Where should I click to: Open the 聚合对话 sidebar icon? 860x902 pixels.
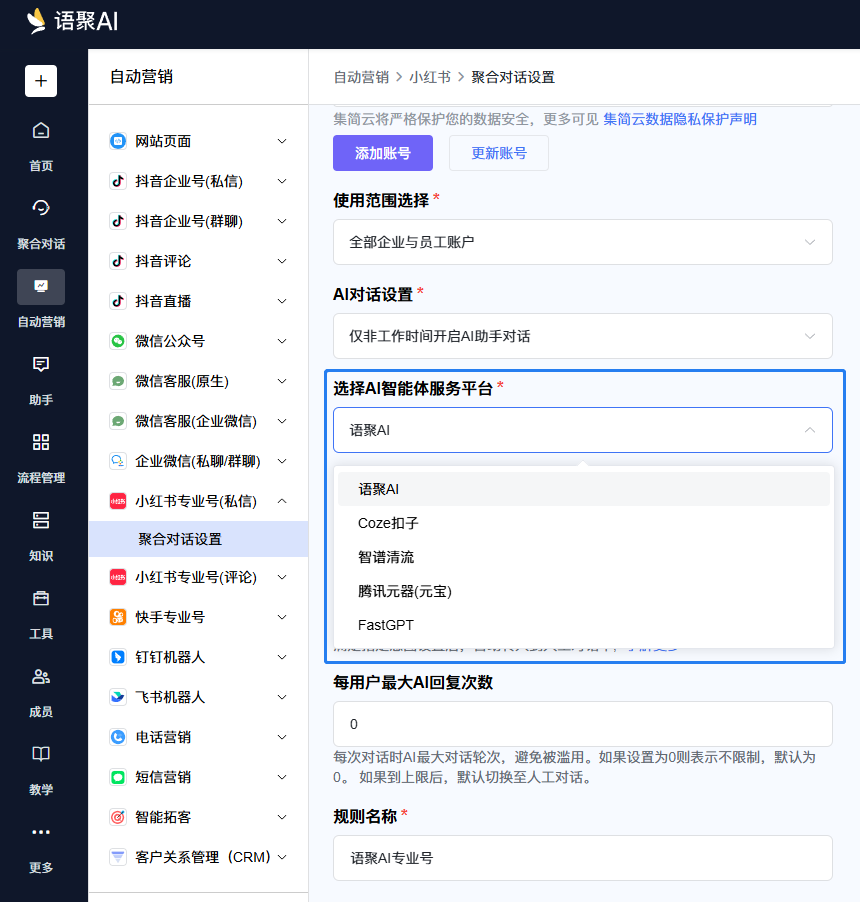click(x=41, y=208)
